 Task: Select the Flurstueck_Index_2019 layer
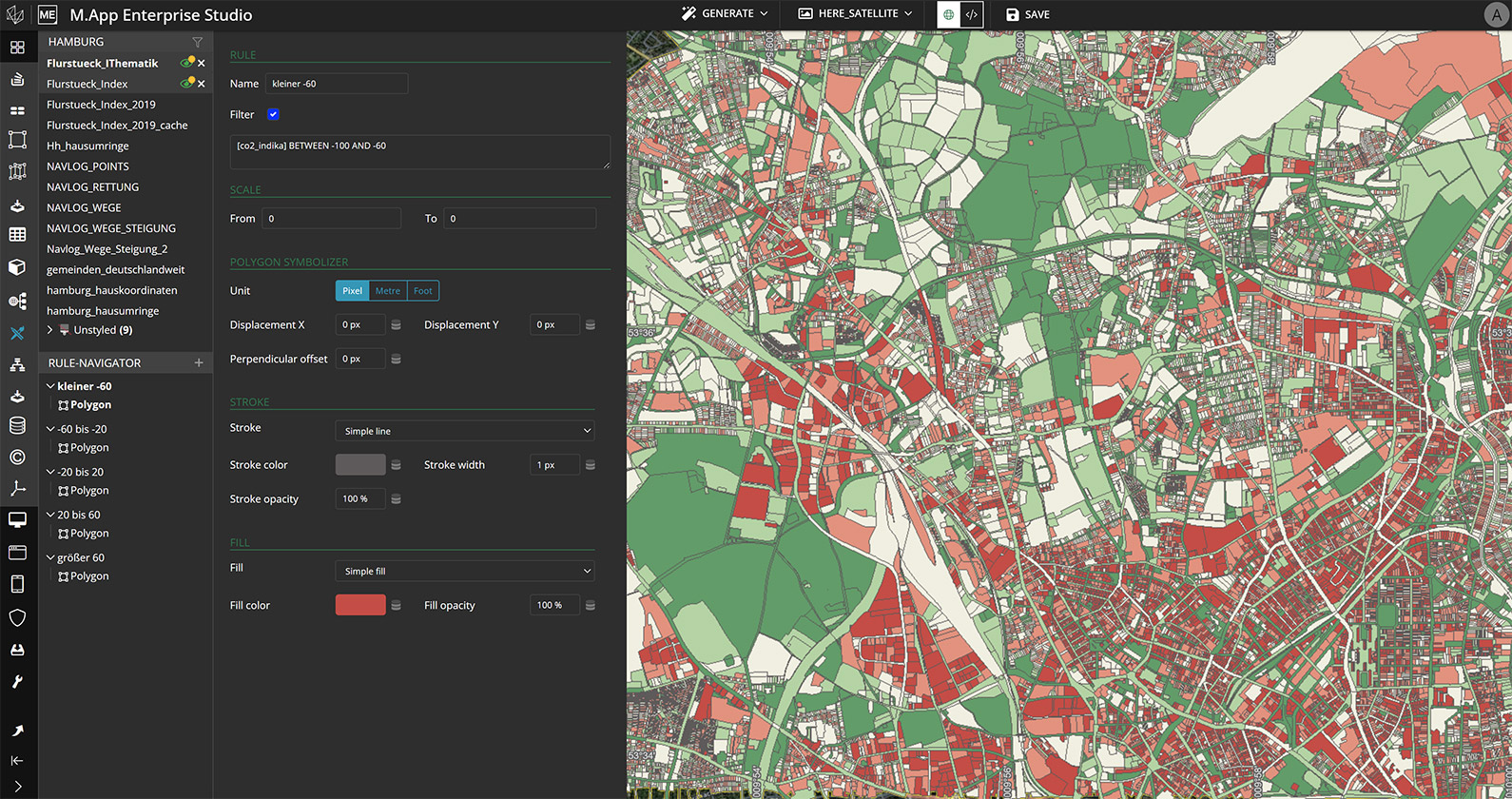click(101, 105)
